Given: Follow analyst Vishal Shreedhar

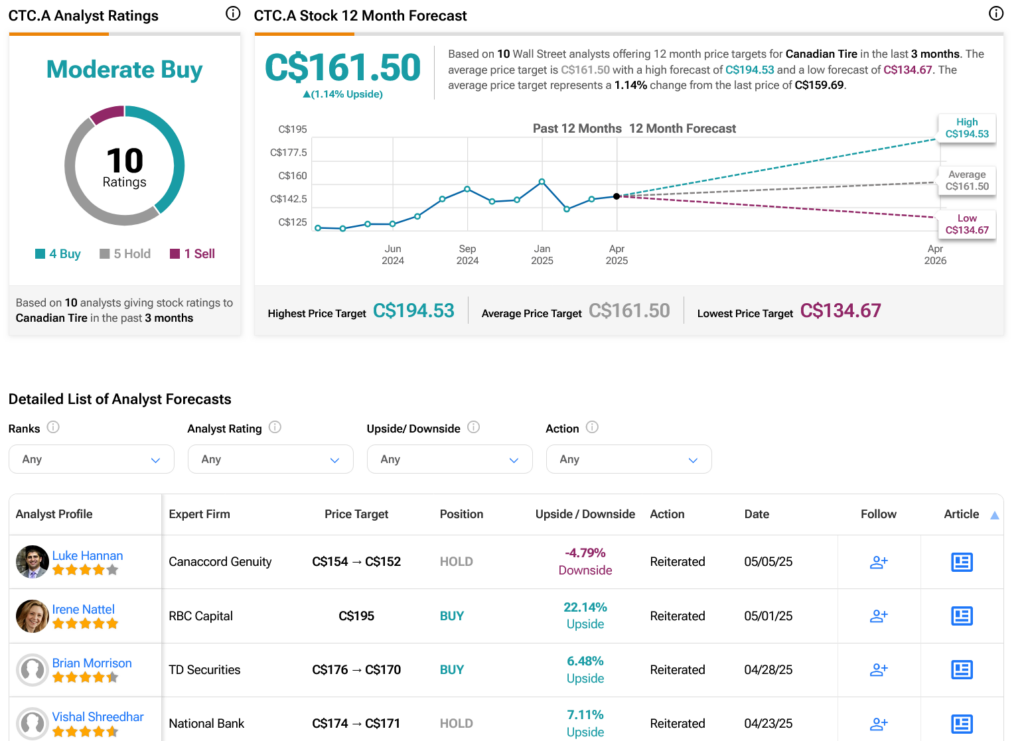Looking at the screenshot, I should (x=878, y=723).
